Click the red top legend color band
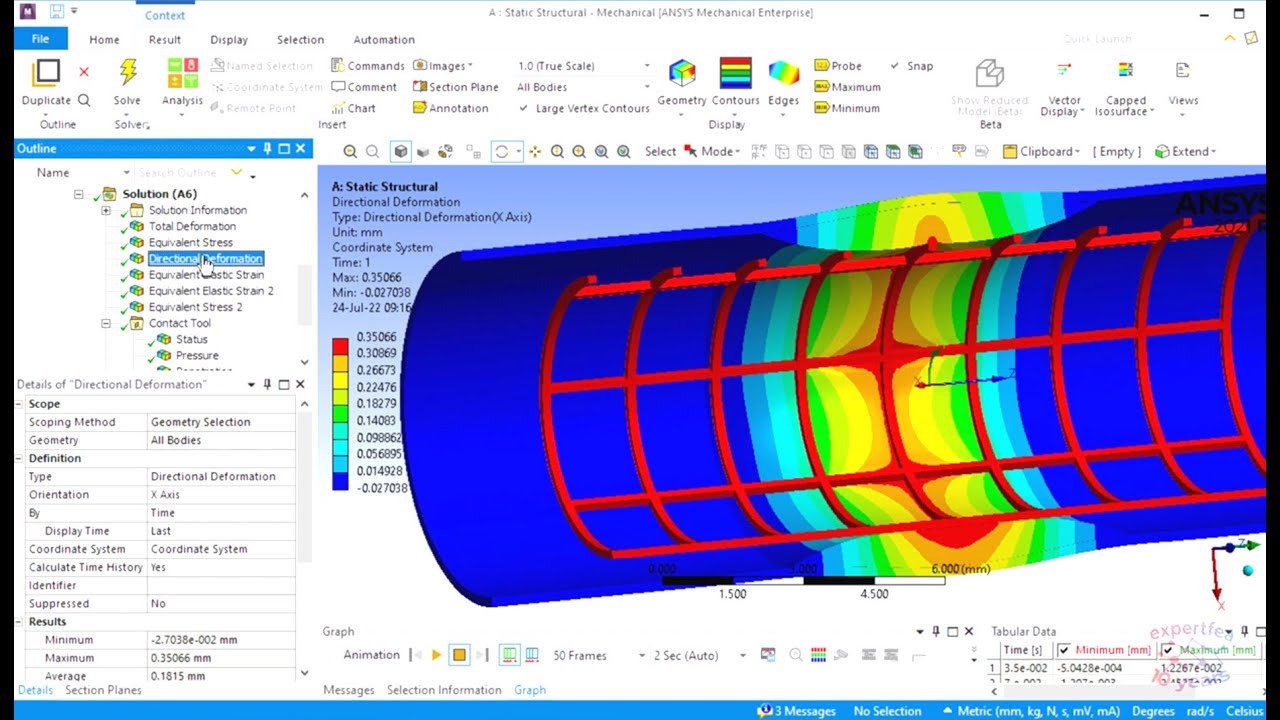This screenshot has height=720, width=1280. pos(341,346)
